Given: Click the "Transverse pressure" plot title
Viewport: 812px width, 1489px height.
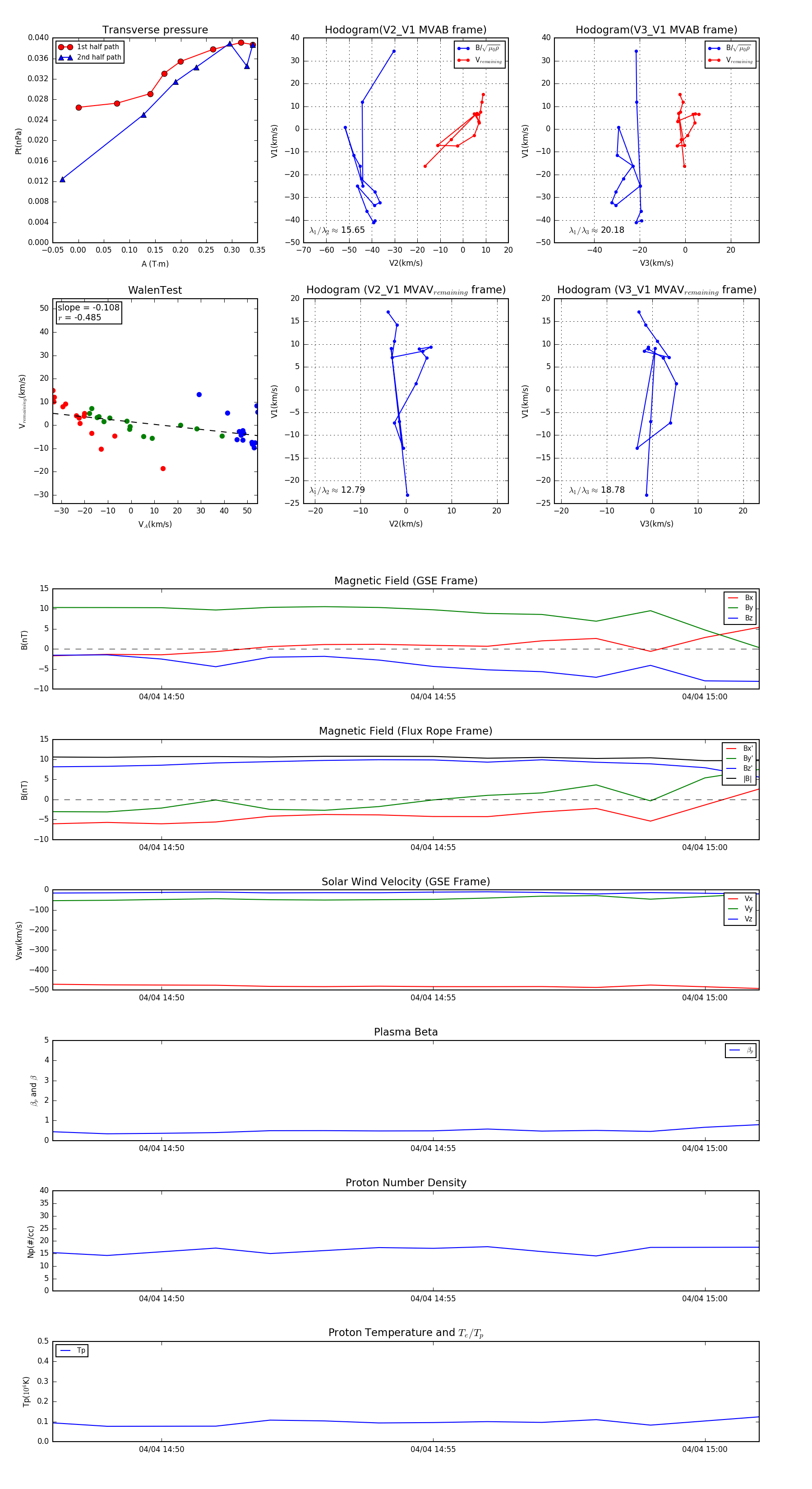Looking at the screenshot, I should (x=155, y=30).
